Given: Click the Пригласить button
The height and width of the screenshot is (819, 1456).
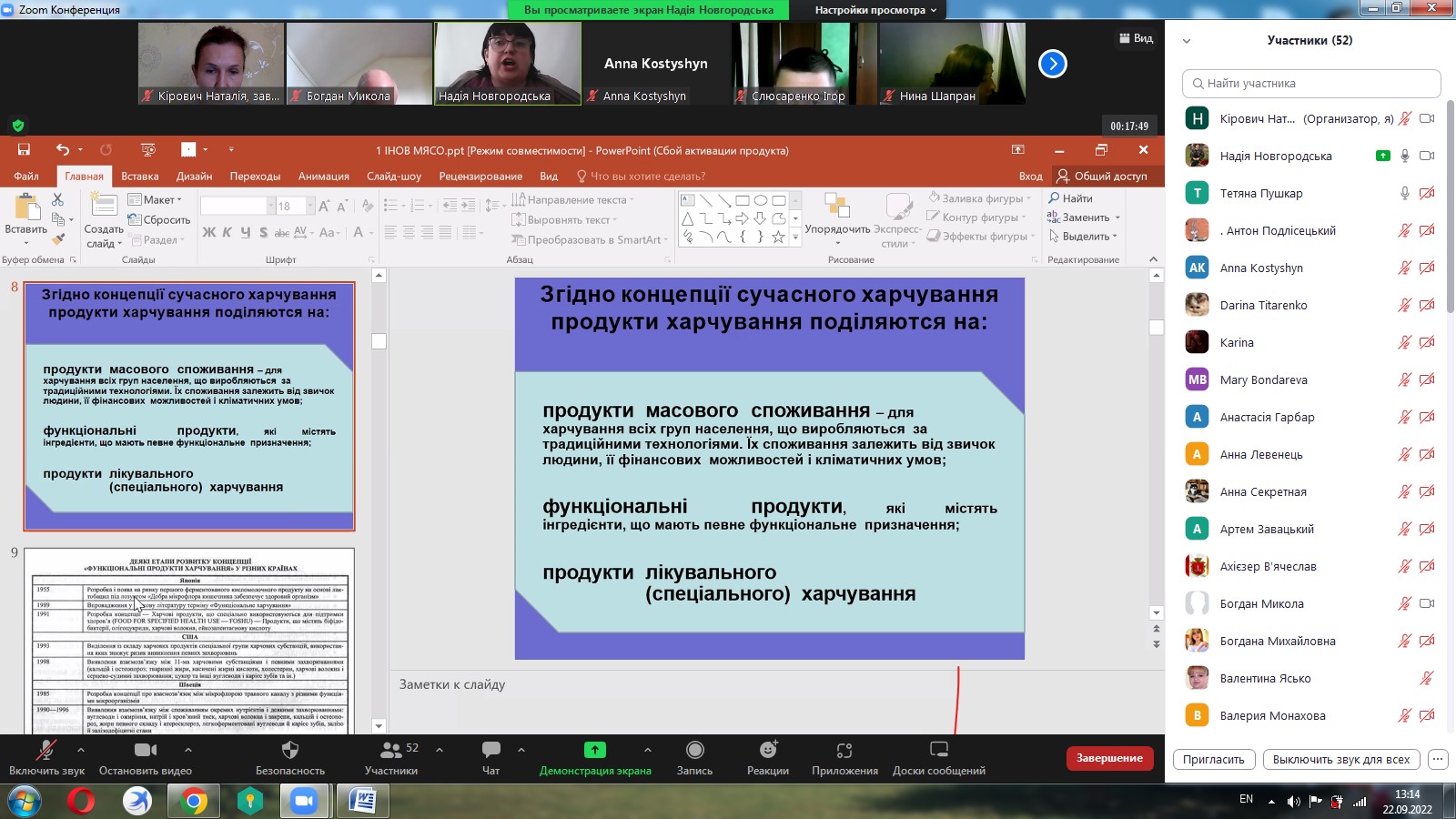Looking at the screenshot, I should (x=1214, y=760).
